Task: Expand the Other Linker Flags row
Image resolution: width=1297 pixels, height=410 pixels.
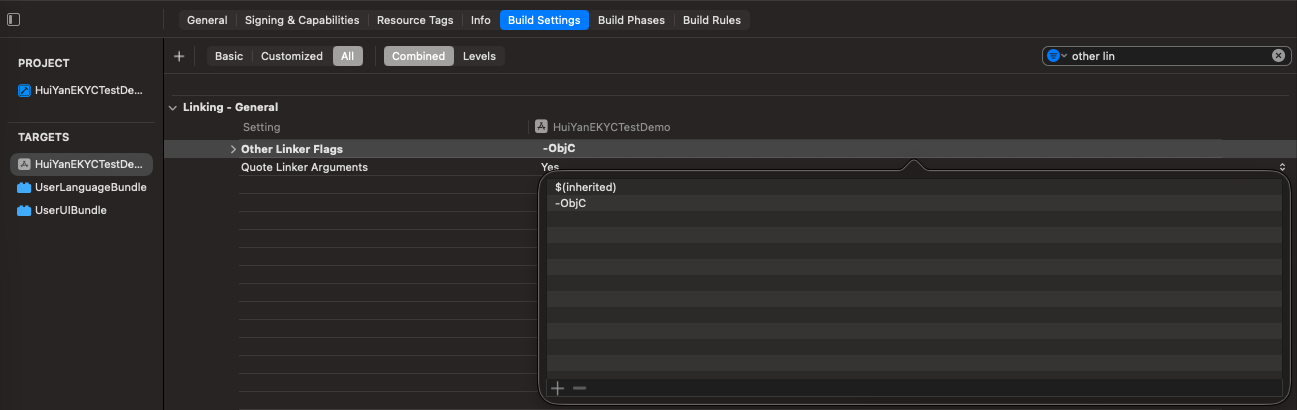Action: (x=233, y=149)
